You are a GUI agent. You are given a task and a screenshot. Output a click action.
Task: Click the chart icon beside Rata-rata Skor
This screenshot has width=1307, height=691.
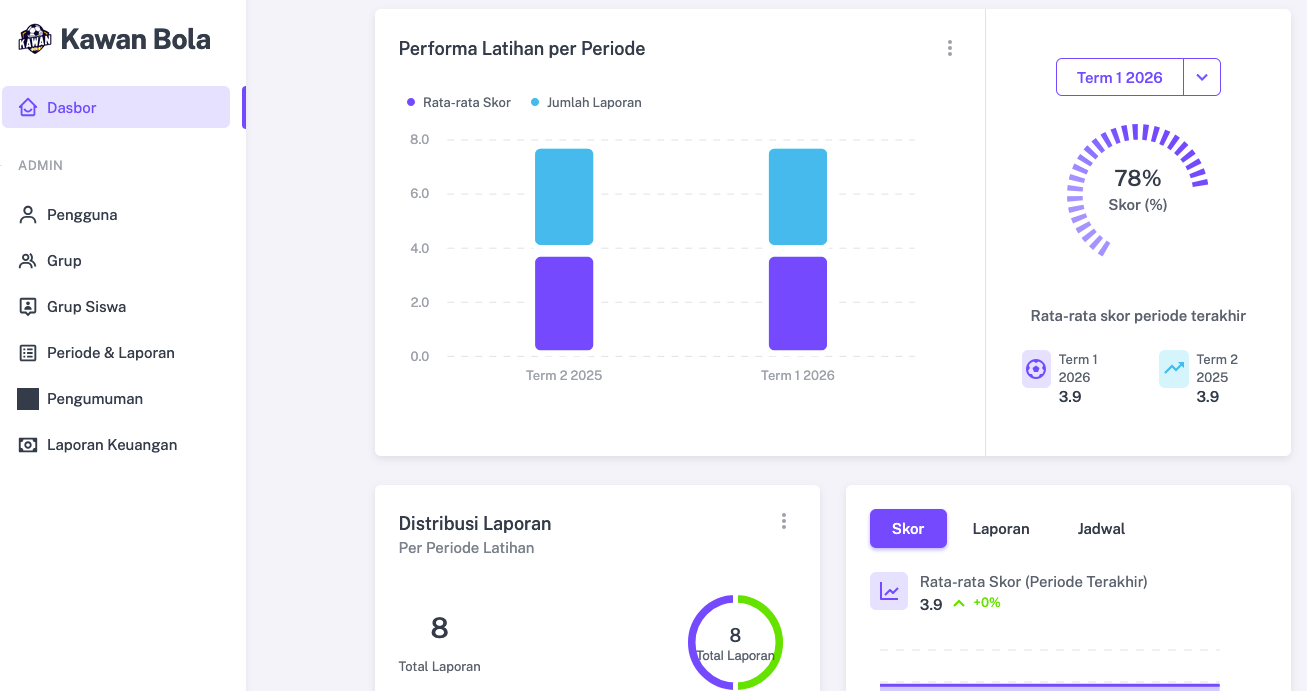[889, 591]
